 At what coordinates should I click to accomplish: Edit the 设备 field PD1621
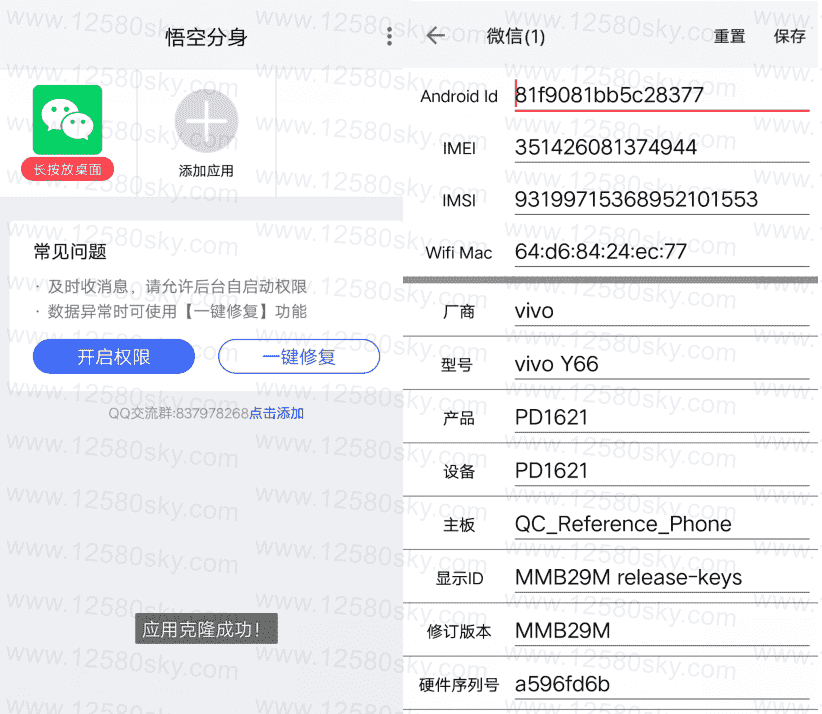(662, 471)
